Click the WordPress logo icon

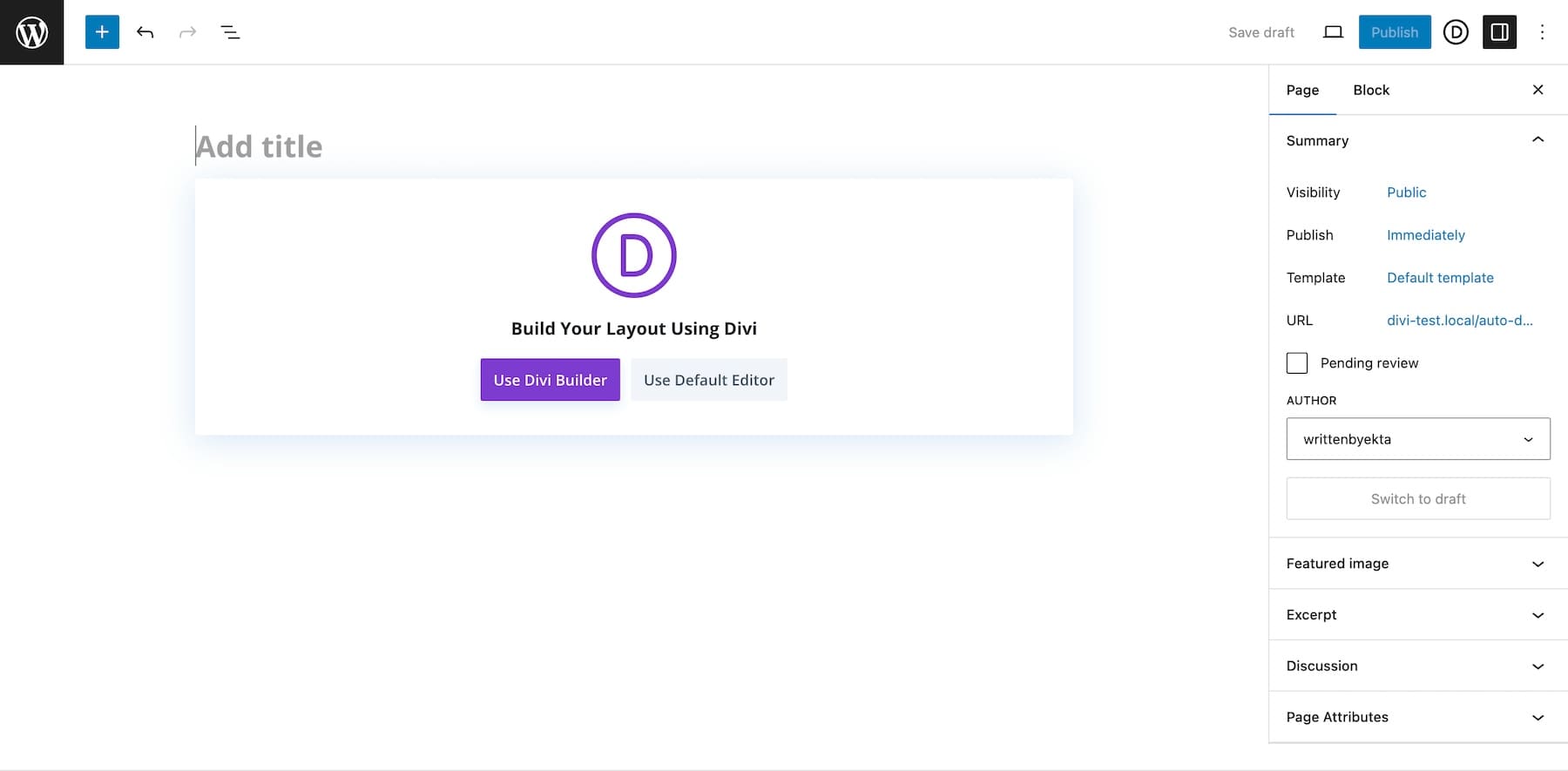[31, 32]
